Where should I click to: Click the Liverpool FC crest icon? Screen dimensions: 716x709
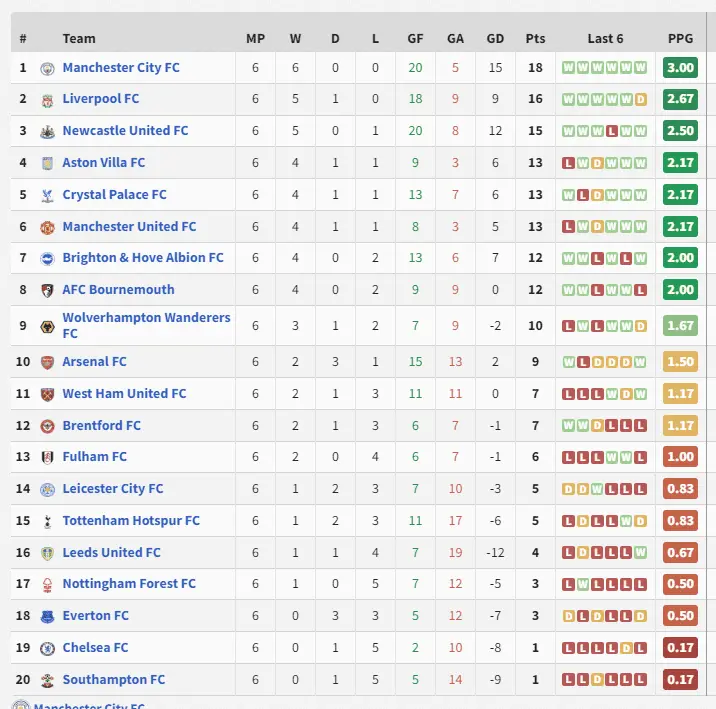point(46,99)
